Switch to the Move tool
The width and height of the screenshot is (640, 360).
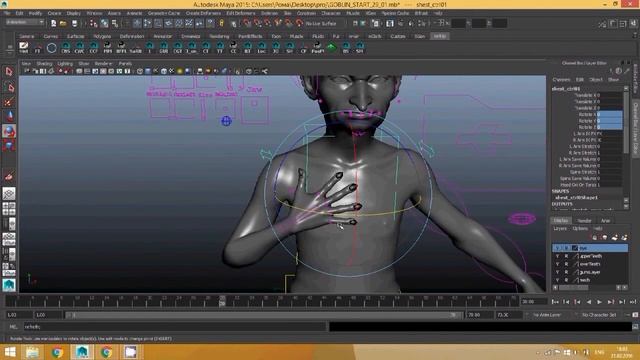(x=9, y=116)
